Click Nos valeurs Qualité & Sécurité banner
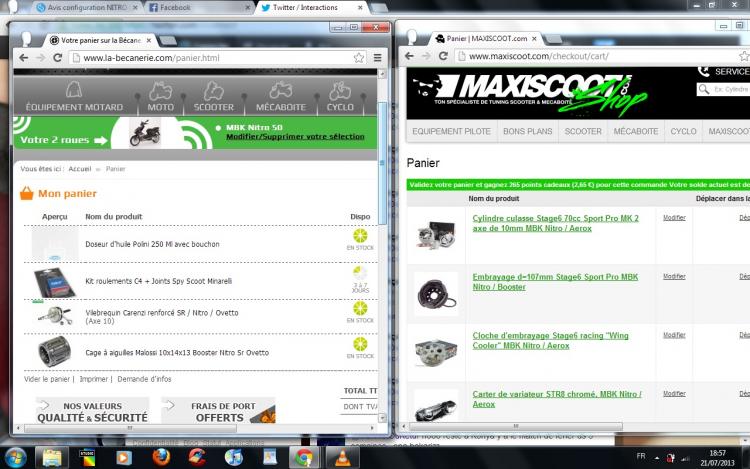The height and width of the screenshot is (469, 750). [92, 411]
